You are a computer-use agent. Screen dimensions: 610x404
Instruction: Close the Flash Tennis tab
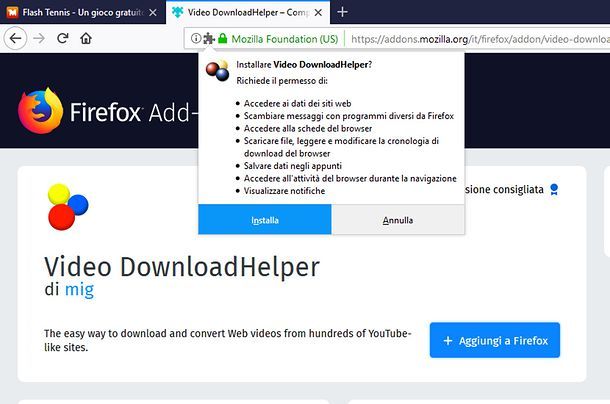pyautogui.click(x=153, y=12)
